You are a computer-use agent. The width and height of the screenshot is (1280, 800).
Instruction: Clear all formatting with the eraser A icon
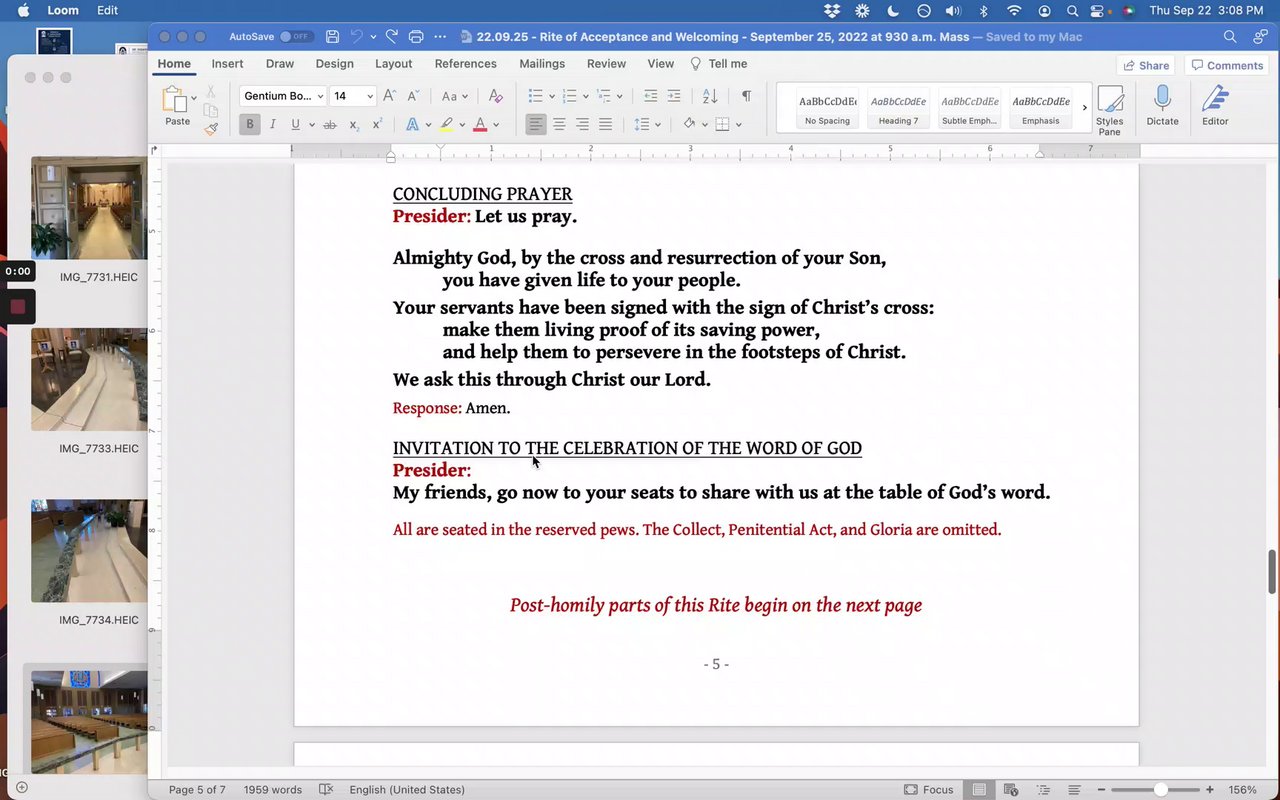point(495,96)
